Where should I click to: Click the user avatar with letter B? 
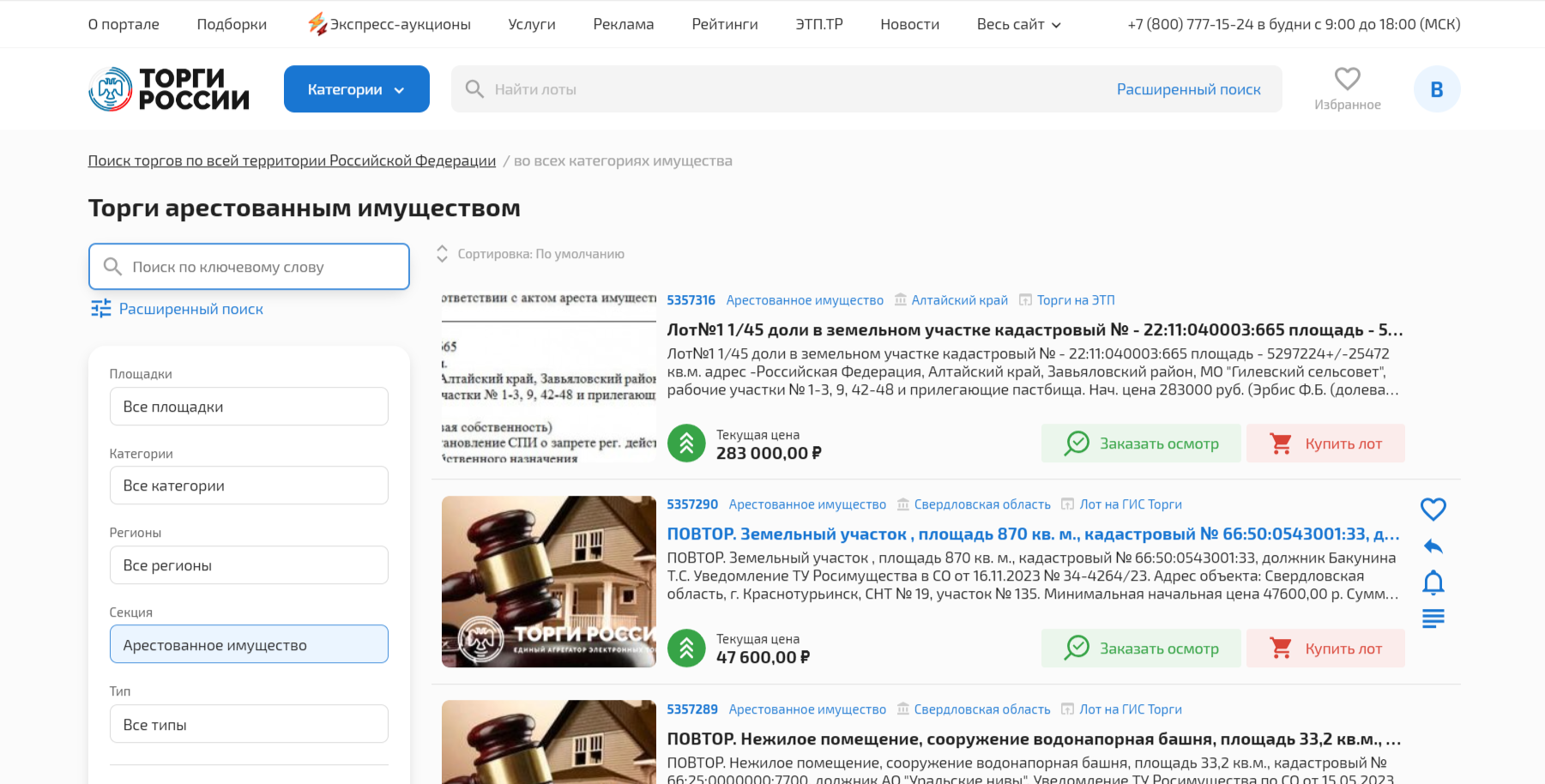click(x=1436, y=89)
